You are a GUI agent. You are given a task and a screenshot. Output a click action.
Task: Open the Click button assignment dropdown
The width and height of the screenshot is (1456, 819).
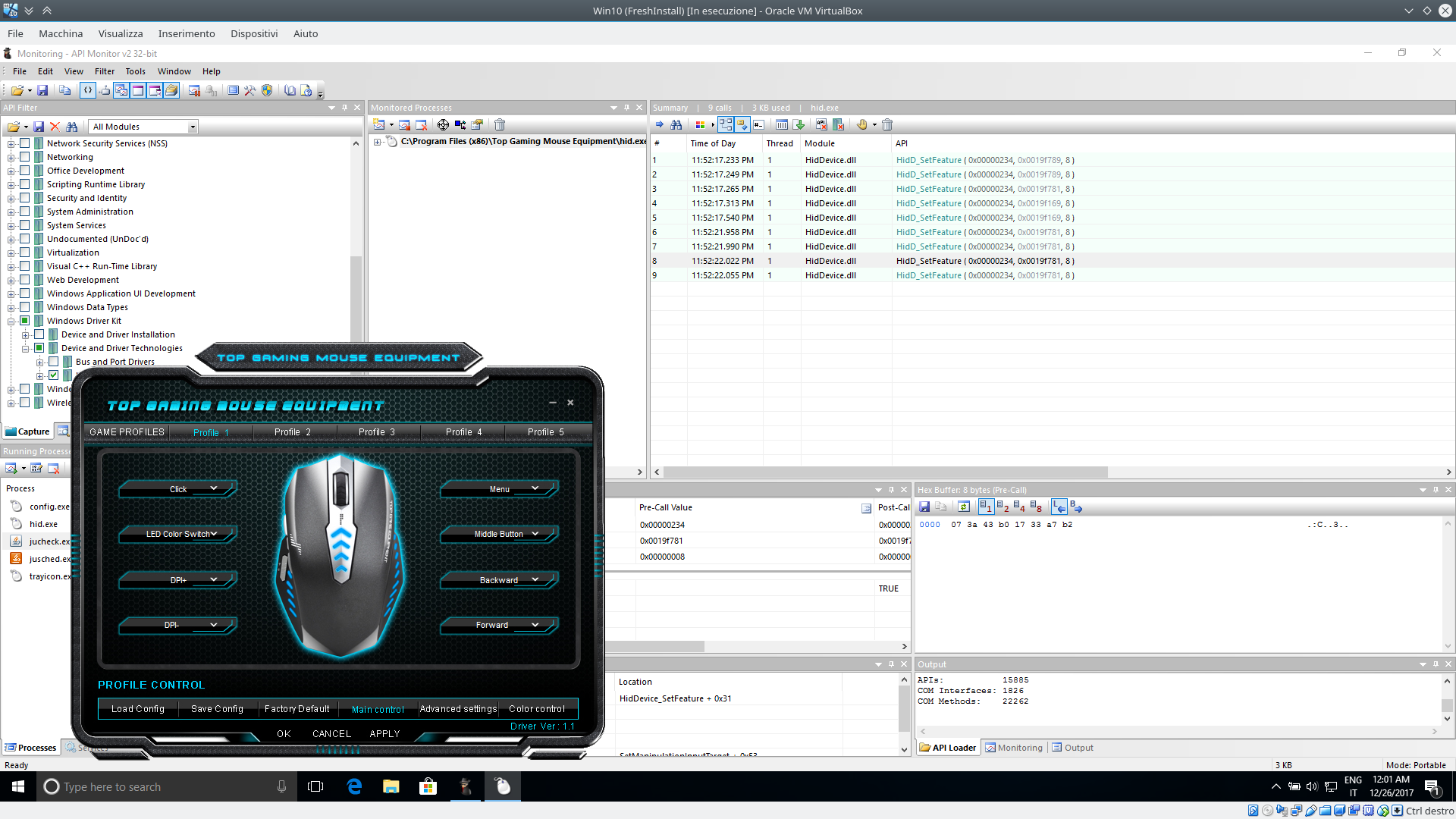point(178,489)
